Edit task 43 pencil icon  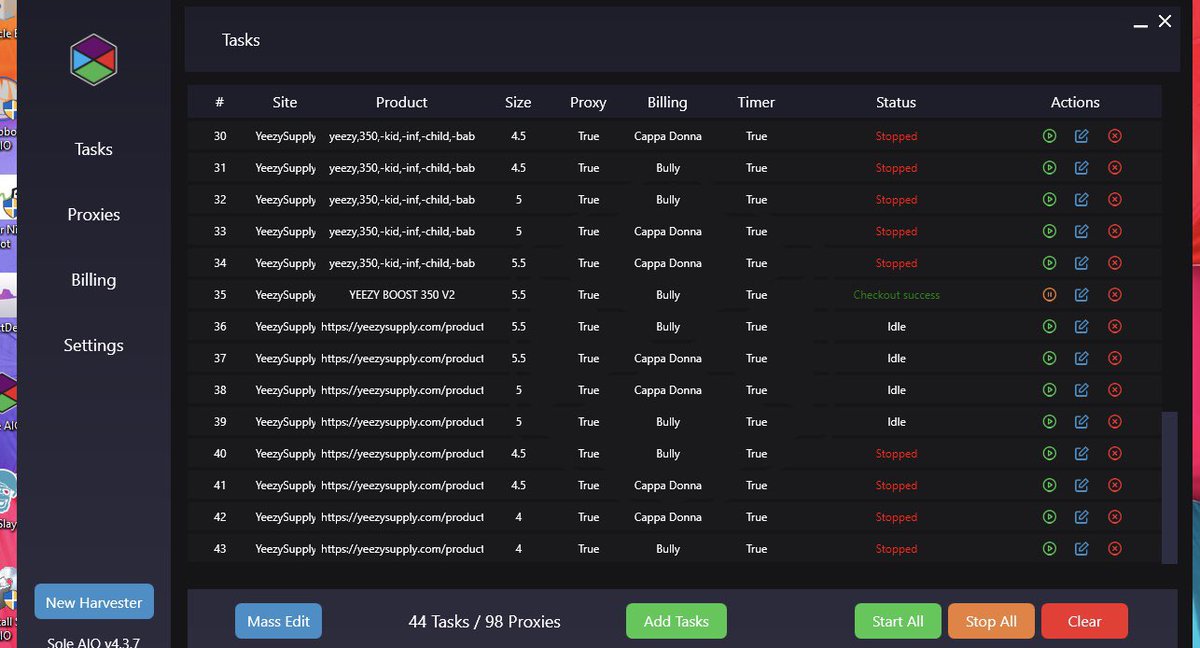tap(1081, 549)
